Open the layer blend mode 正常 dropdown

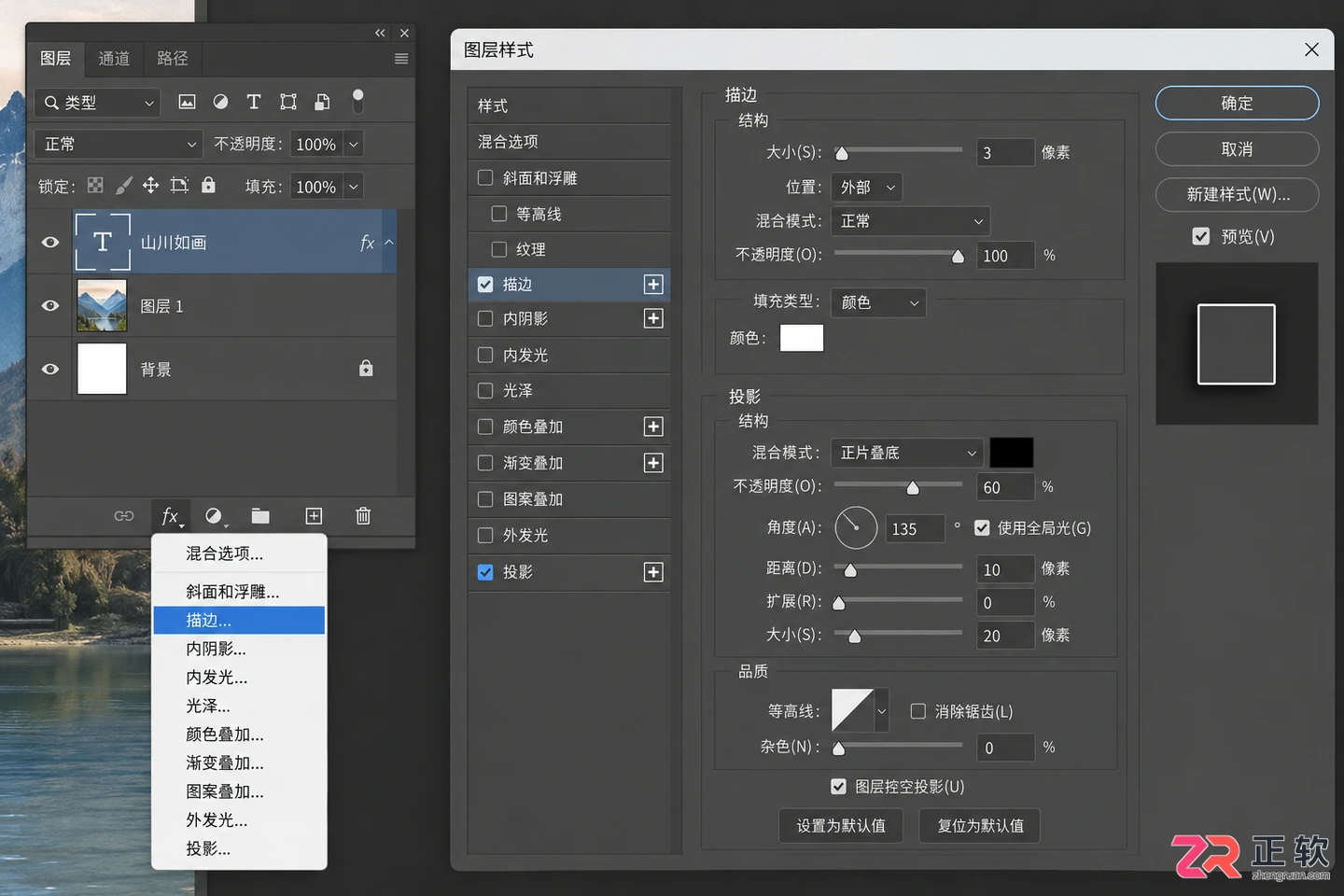tap(119, 144)
